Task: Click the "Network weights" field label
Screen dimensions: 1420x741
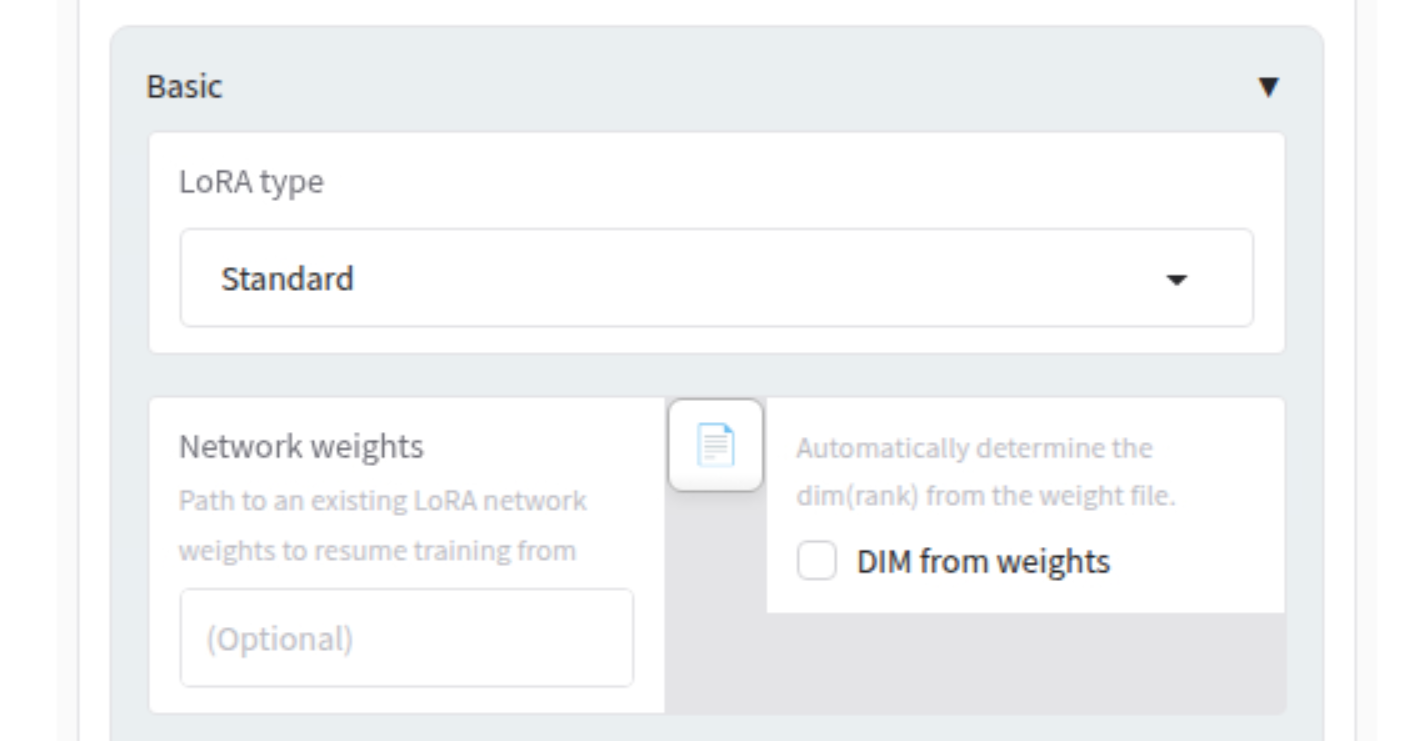Action: click(x=301, y=447)
